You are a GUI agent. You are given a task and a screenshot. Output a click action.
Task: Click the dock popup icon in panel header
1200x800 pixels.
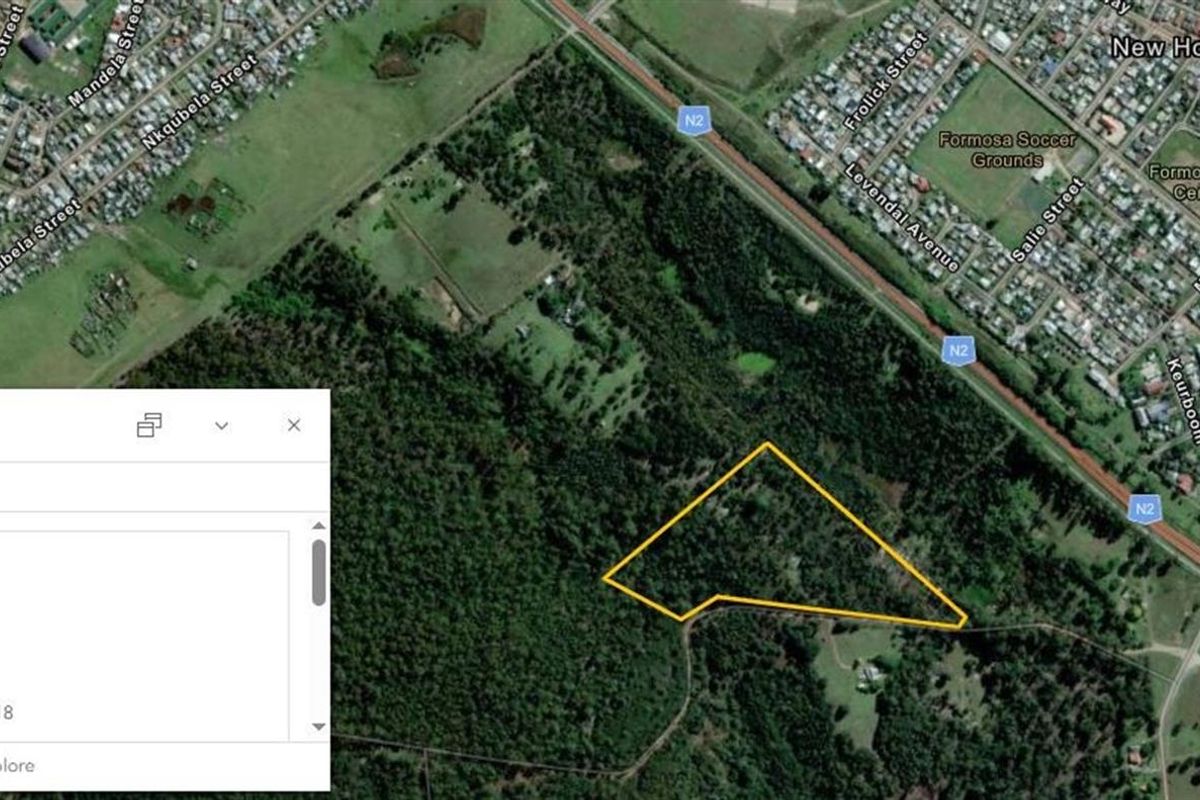[x=149, y=425]
